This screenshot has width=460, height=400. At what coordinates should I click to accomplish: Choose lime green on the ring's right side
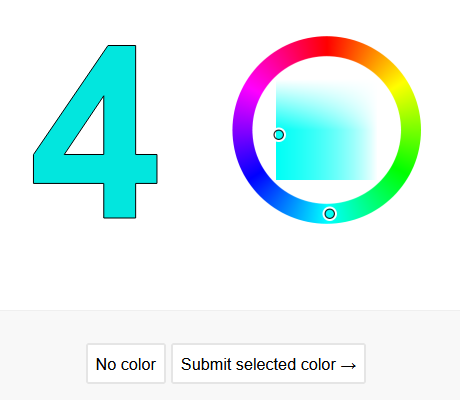pos(411,130)
